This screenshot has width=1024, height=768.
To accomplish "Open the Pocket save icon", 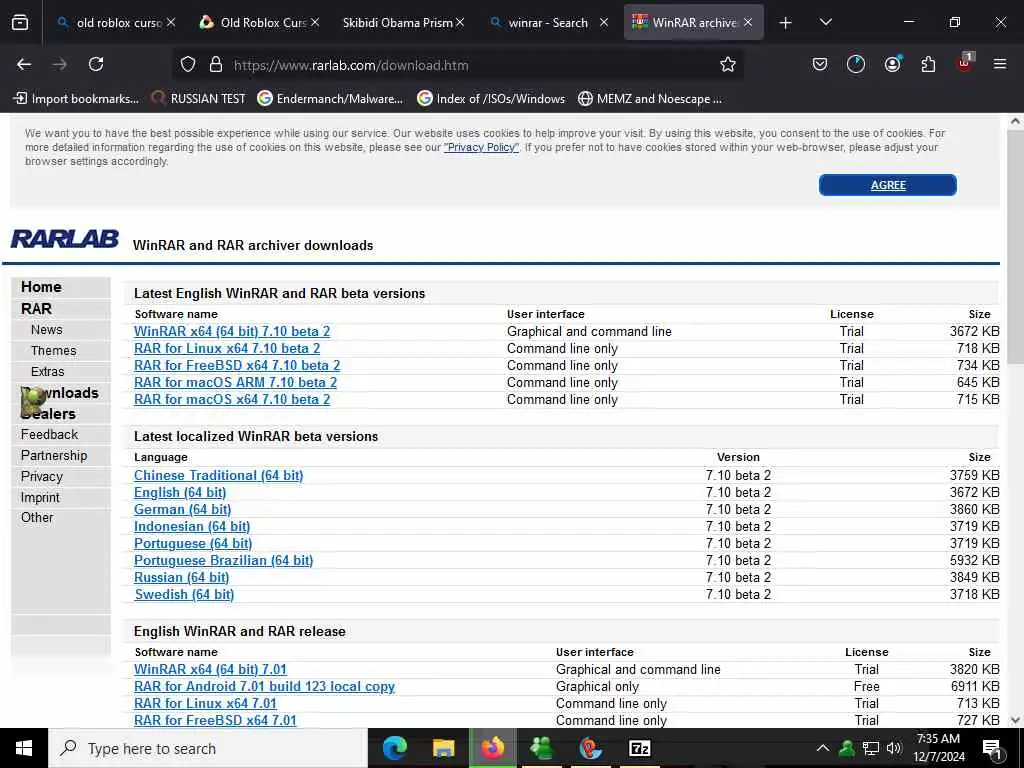I will coord(820,64).
